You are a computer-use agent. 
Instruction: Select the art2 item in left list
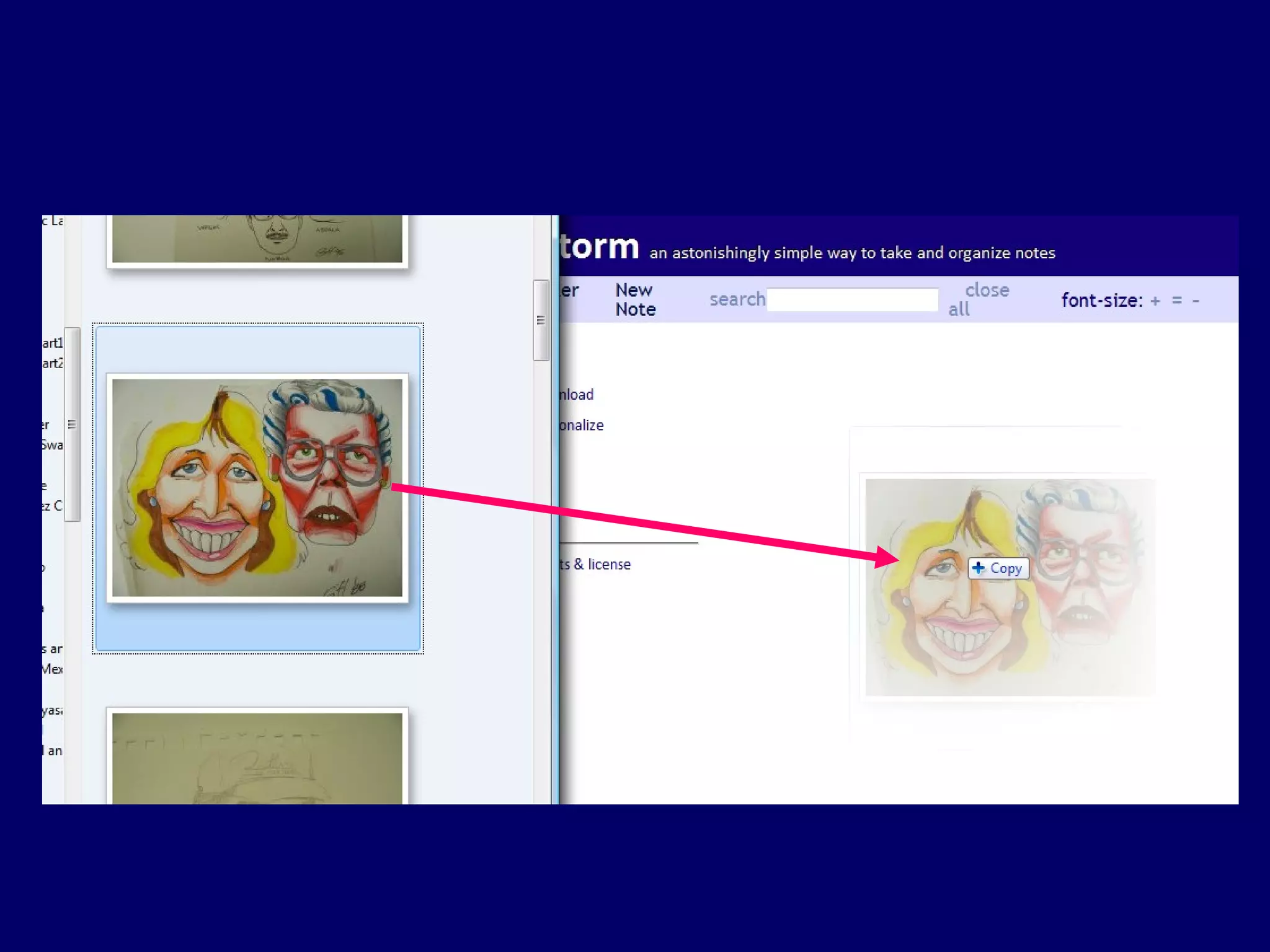[53, 363]
